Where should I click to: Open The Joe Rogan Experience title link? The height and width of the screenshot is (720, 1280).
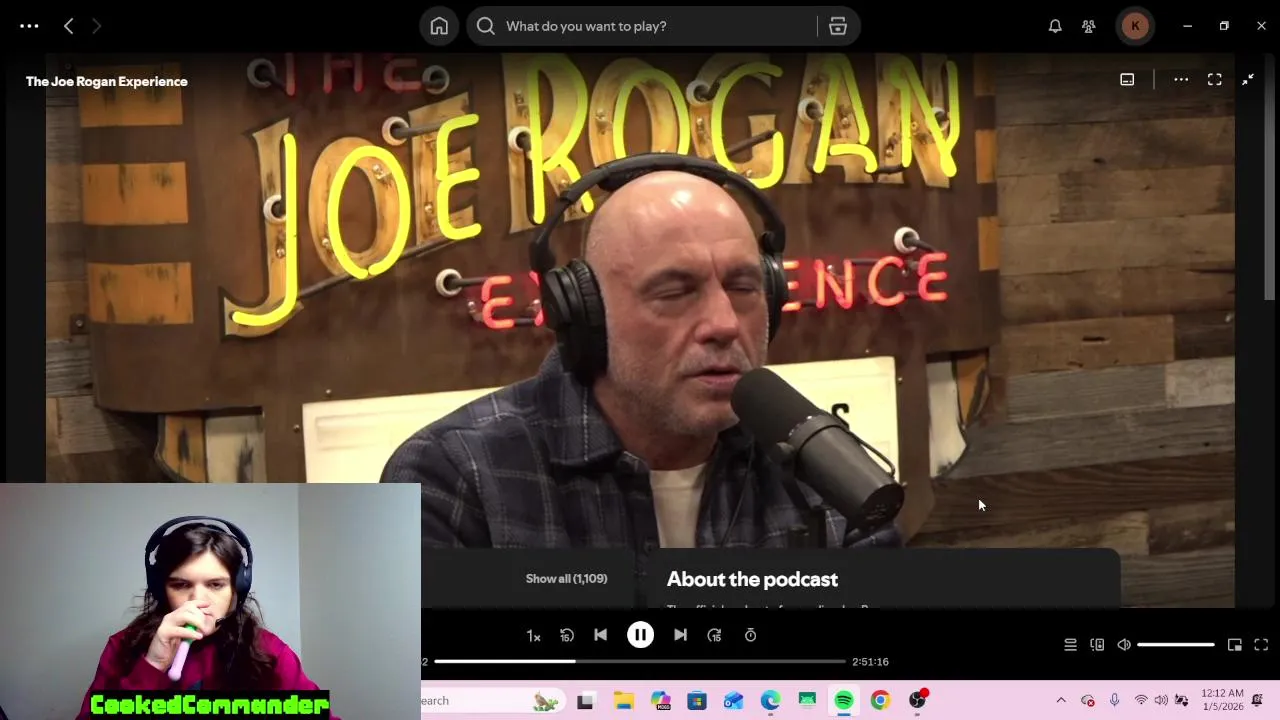pos(107,81)
